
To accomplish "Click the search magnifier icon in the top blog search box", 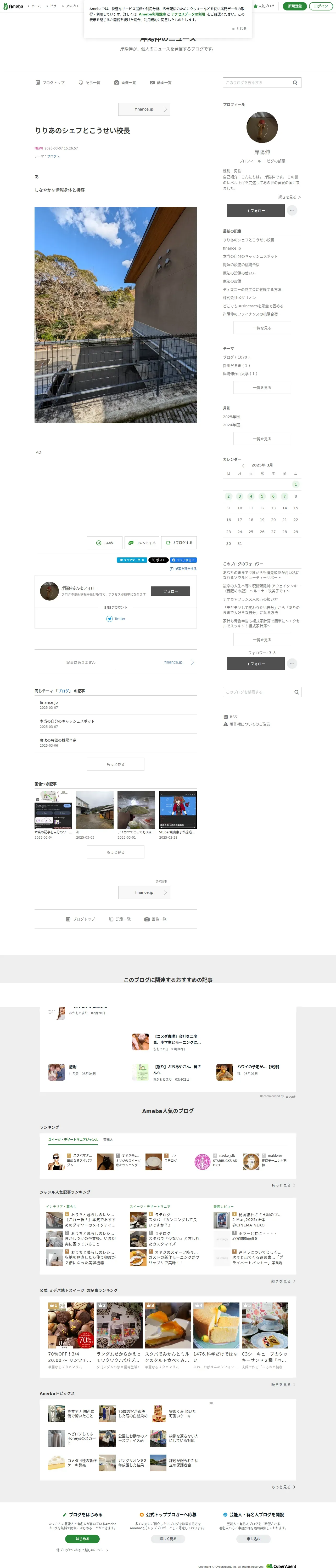I will click(295, 83).
